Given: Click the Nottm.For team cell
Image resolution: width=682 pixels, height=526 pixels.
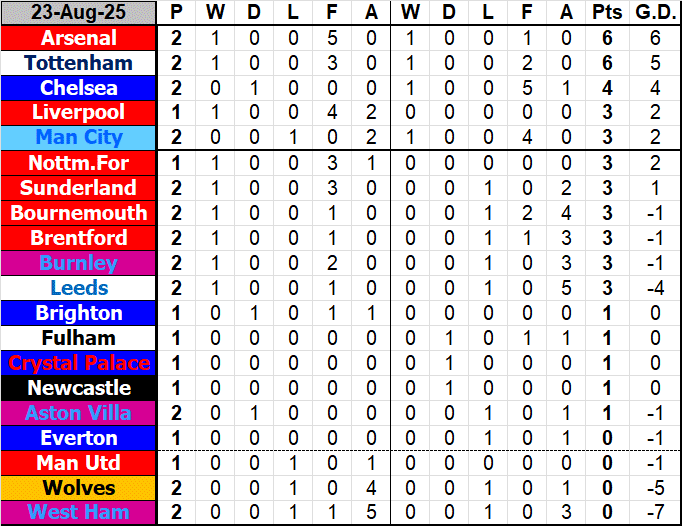Looking at the screenshot, I should [x=79, y=163].
